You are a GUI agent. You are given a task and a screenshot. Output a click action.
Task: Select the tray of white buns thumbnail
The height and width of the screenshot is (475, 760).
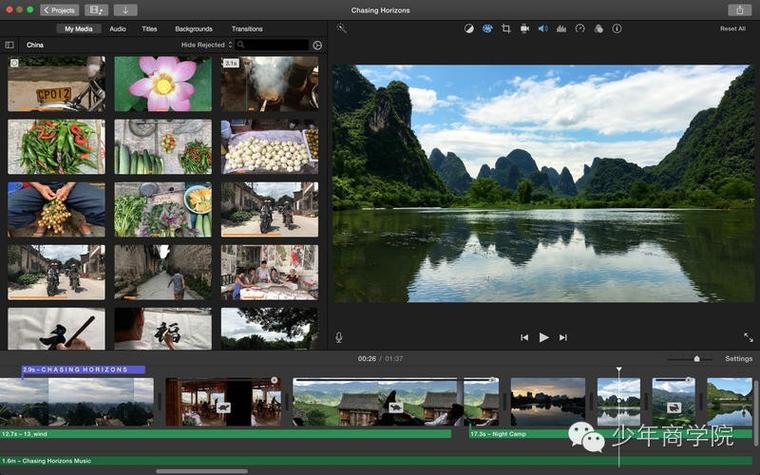click(x=269, y=147)
